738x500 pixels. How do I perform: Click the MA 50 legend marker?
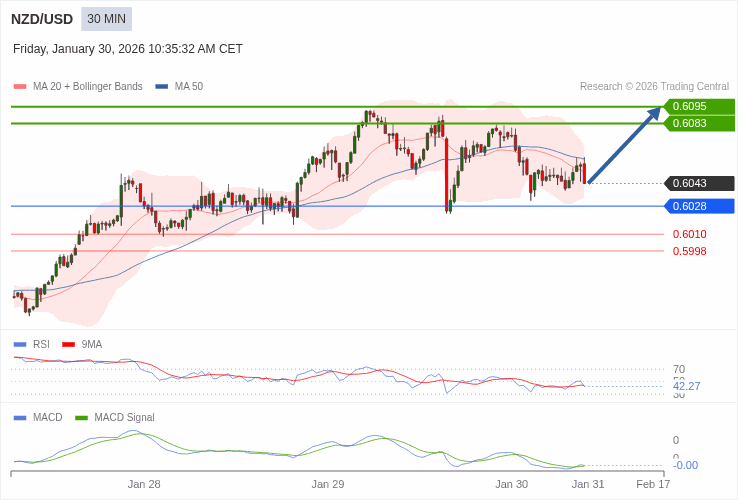[x=162, y=87]
